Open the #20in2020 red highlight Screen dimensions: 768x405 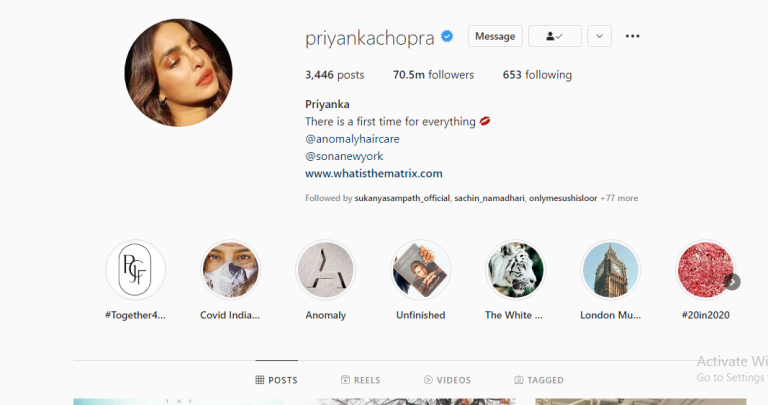705,270
